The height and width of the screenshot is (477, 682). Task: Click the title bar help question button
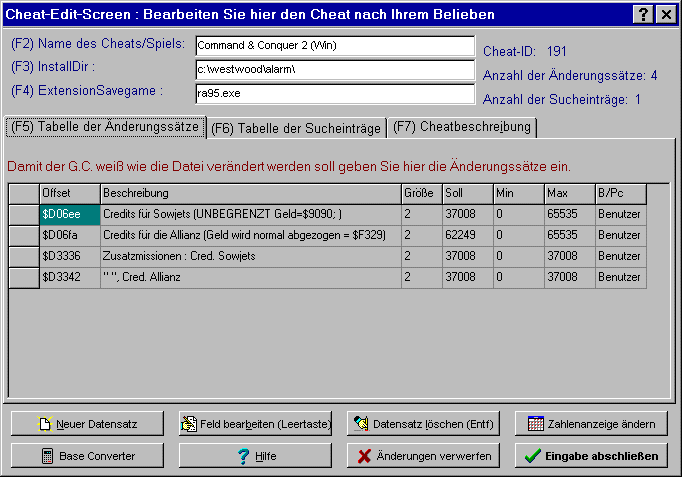click(643, 14)
